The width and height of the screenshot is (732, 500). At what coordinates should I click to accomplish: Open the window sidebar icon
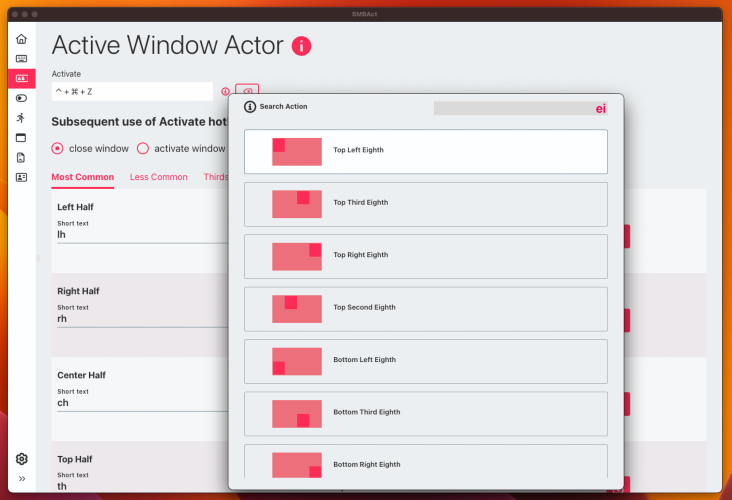pos(21,138)
